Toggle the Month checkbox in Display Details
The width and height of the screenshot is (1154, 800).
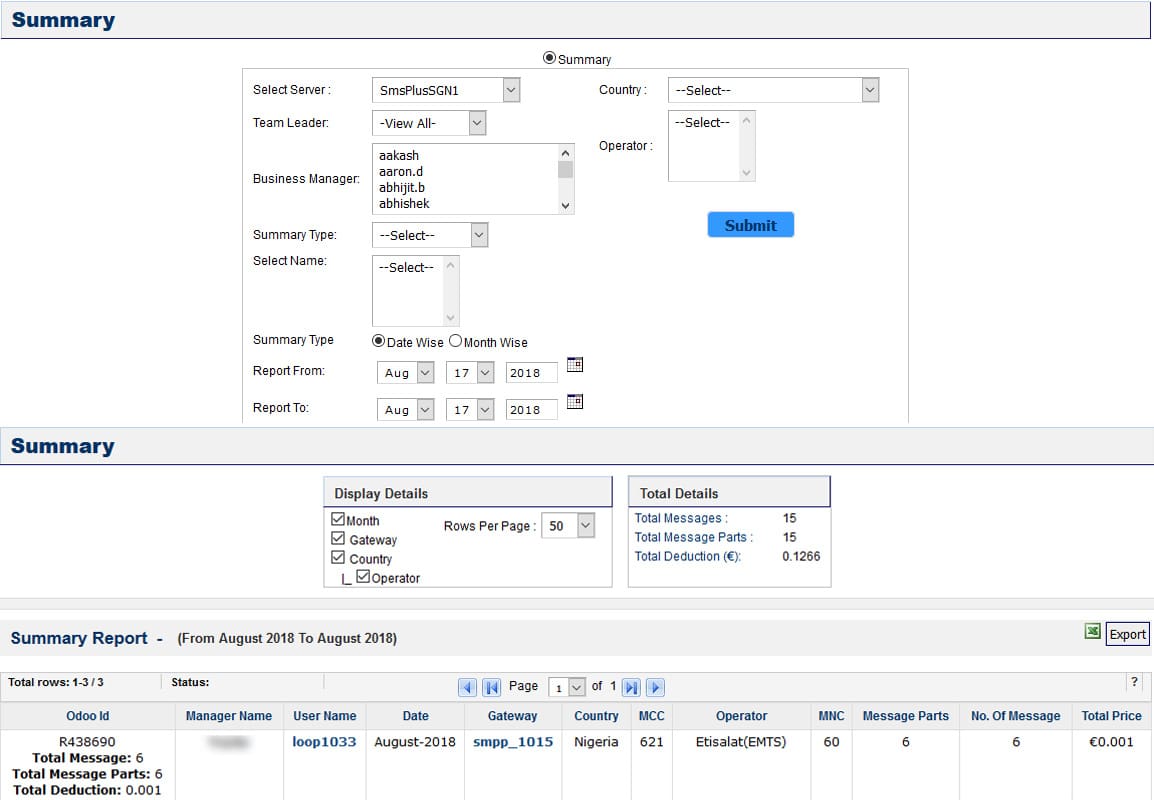click(x=338, y=519)
